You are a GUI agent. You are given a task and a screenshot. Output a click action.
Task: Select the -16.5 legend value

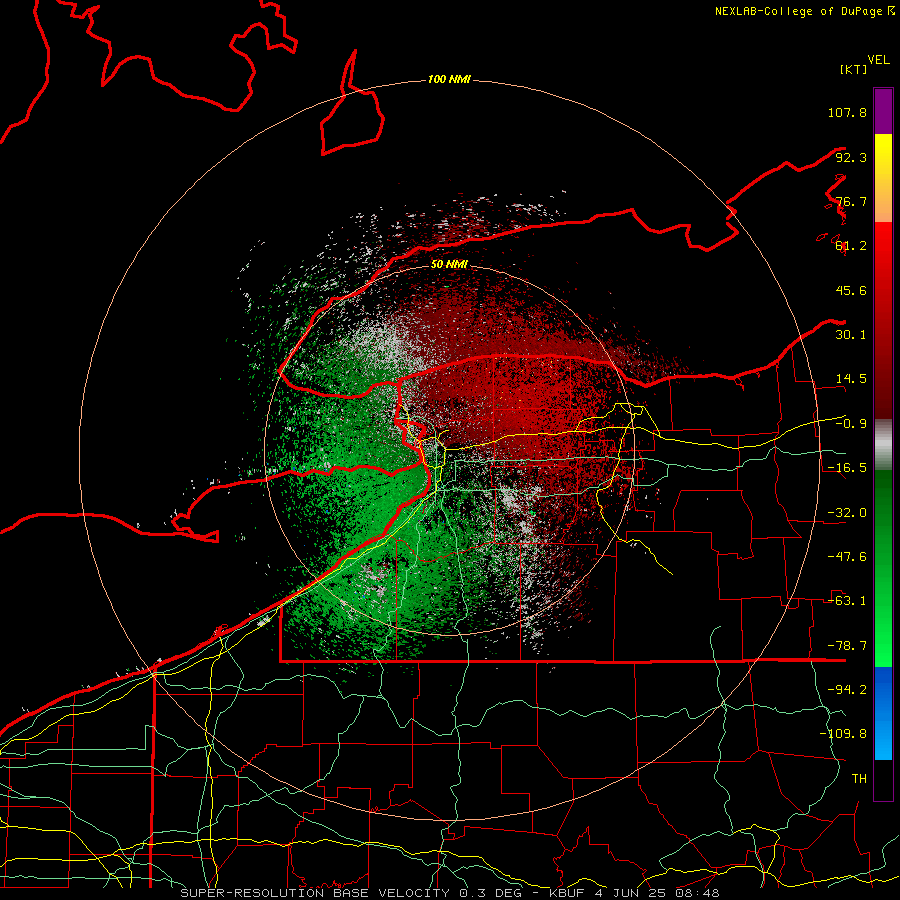click(x=847, y=468)
